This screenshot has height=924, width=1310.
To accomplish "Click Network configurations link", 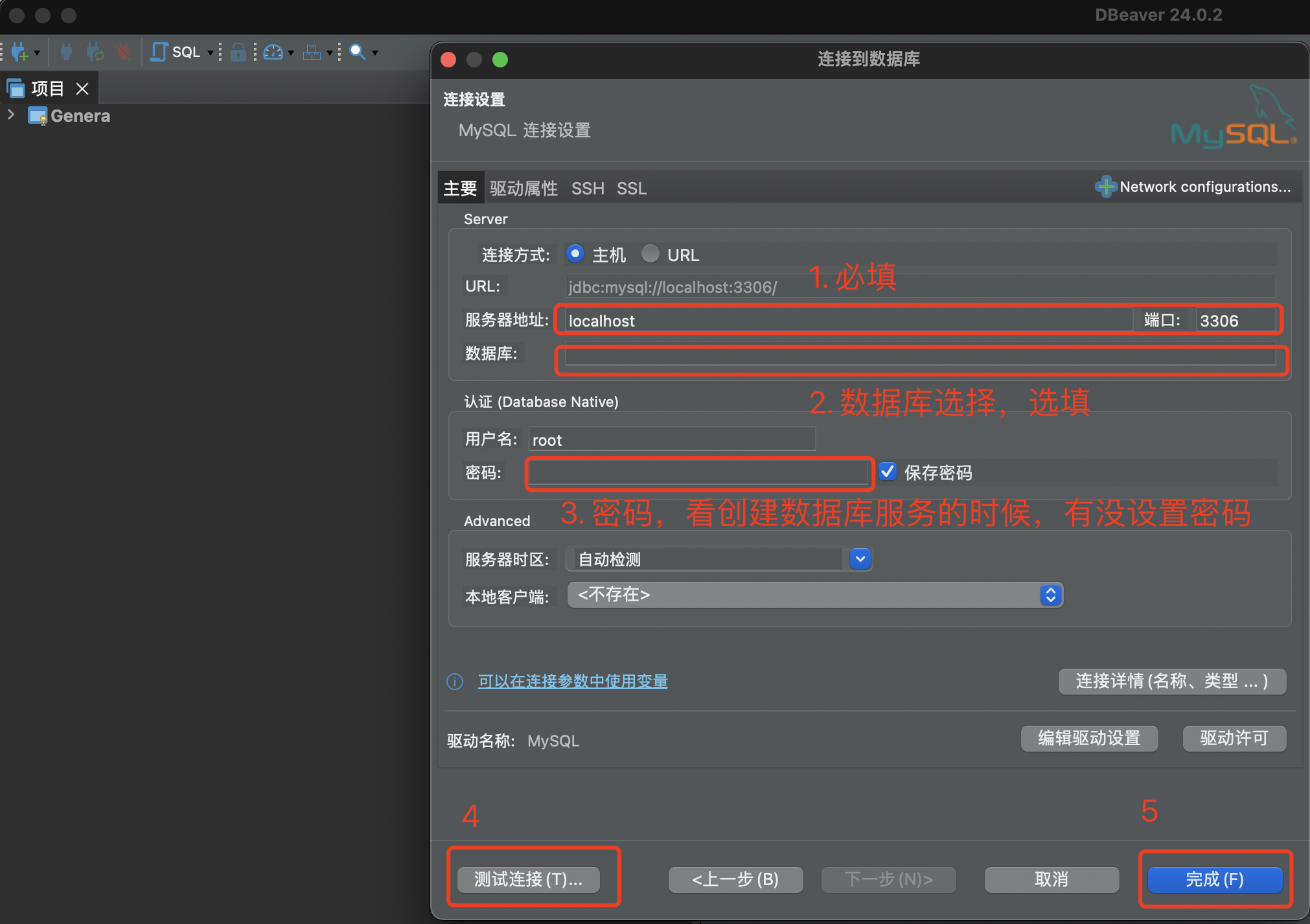I will pos(1205,187).
